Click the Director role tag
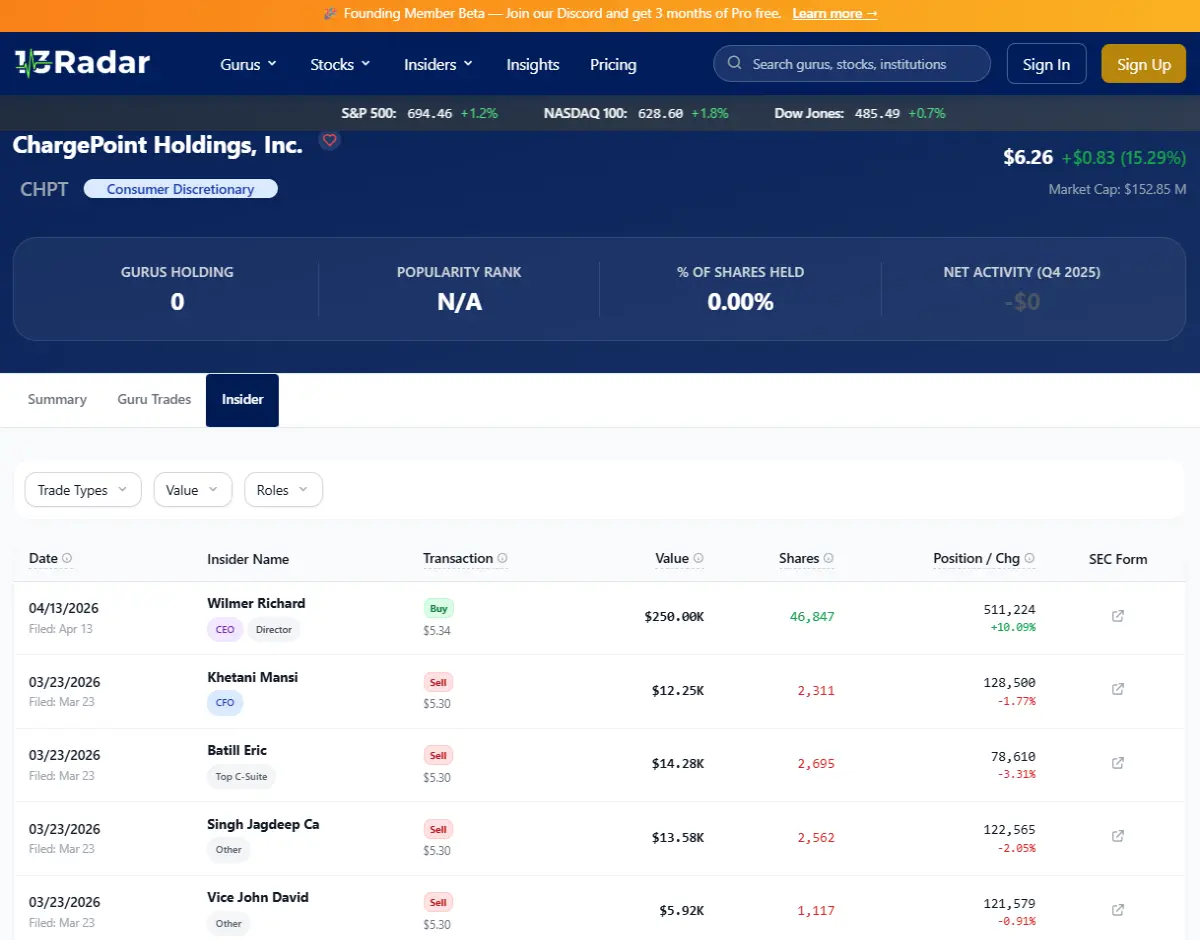The height and width of the screenshot is (940, 1200). click(x=274, y=630)
